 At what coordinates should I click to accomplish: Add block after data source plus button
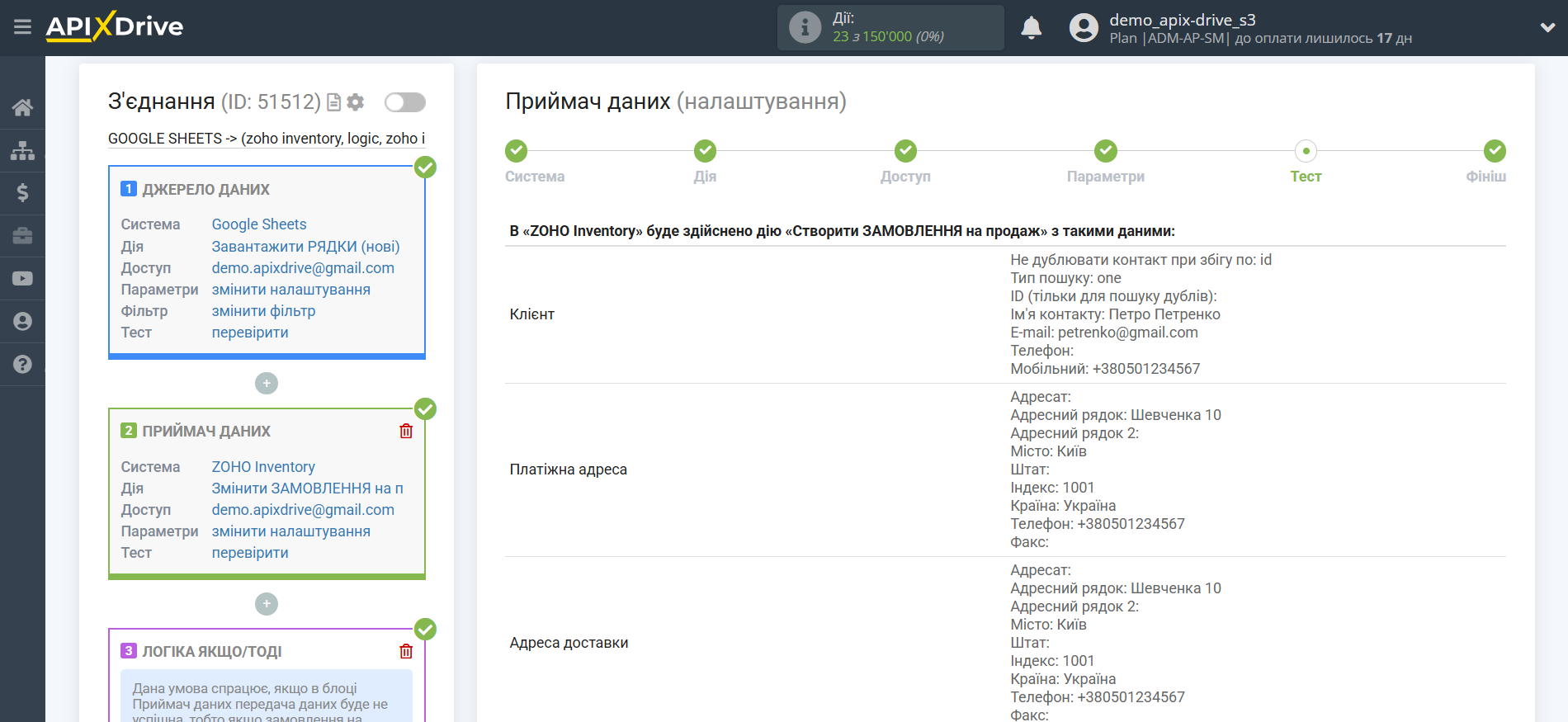tap(267, 384)
